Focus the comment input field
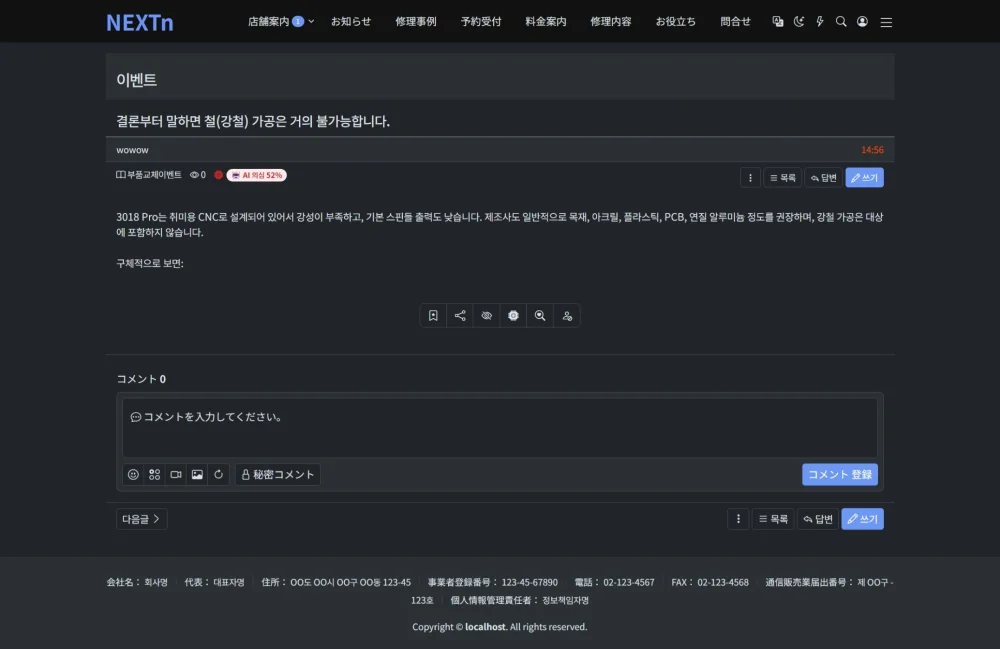 point(500,428)
